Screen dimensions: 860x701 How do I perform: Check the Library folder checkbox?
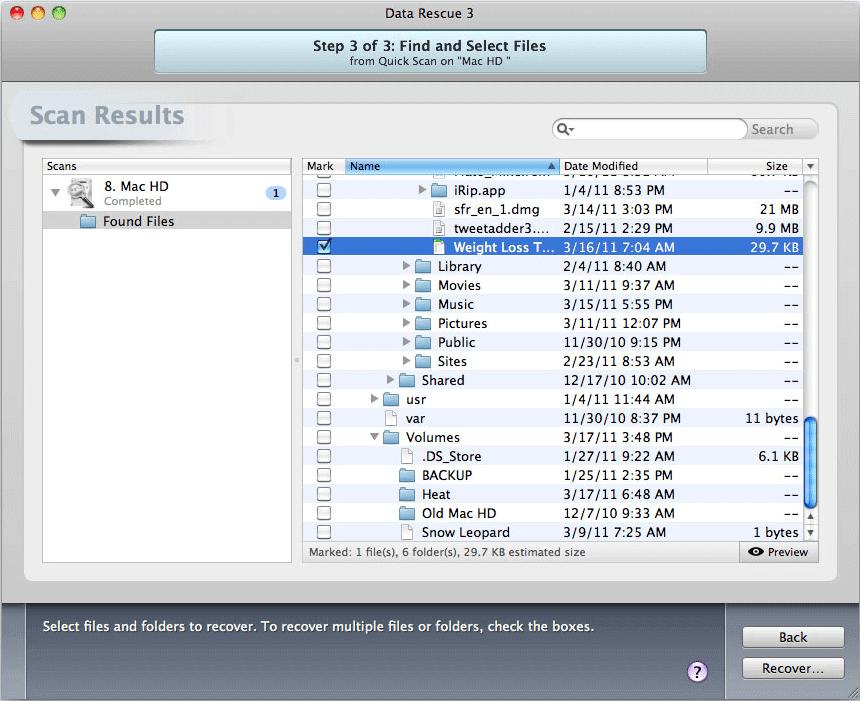[x=322, y=266]
